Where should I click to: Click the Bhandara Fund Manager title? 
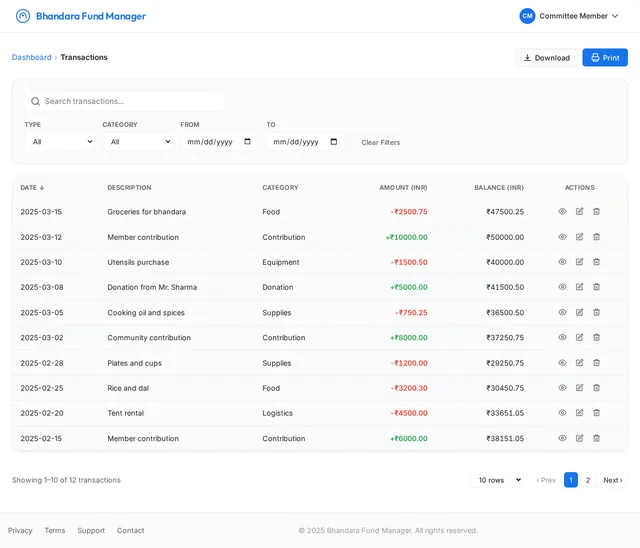coord(91,16)
